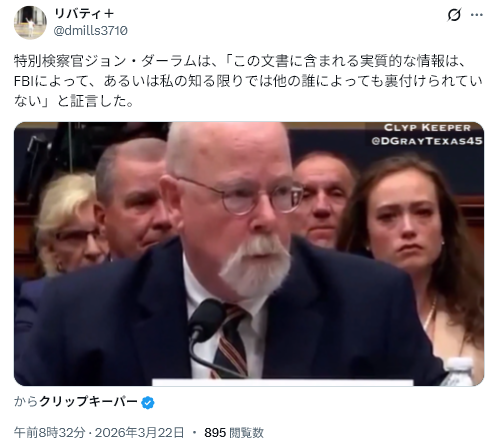Click the 閲覧数 label text
This screenshot has height=444, width=492.
pos(247,433)
